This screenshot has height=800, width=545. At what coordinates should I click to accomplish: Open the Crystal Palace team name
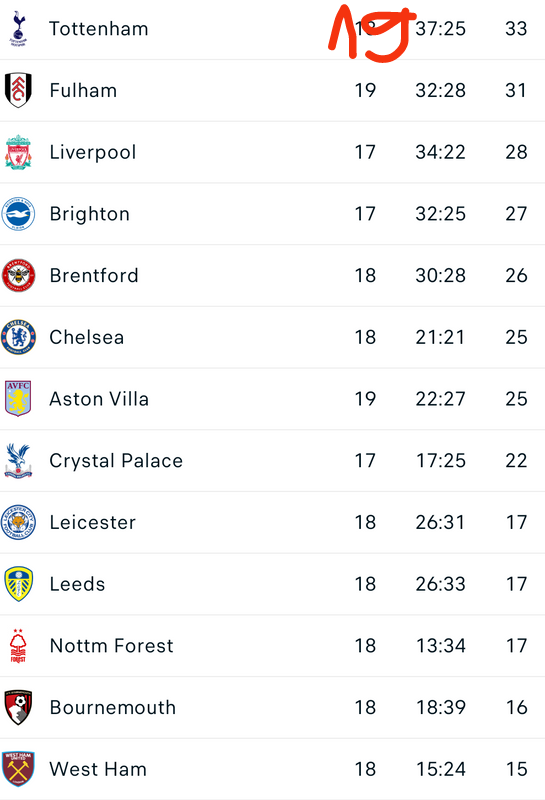point(116,461)
